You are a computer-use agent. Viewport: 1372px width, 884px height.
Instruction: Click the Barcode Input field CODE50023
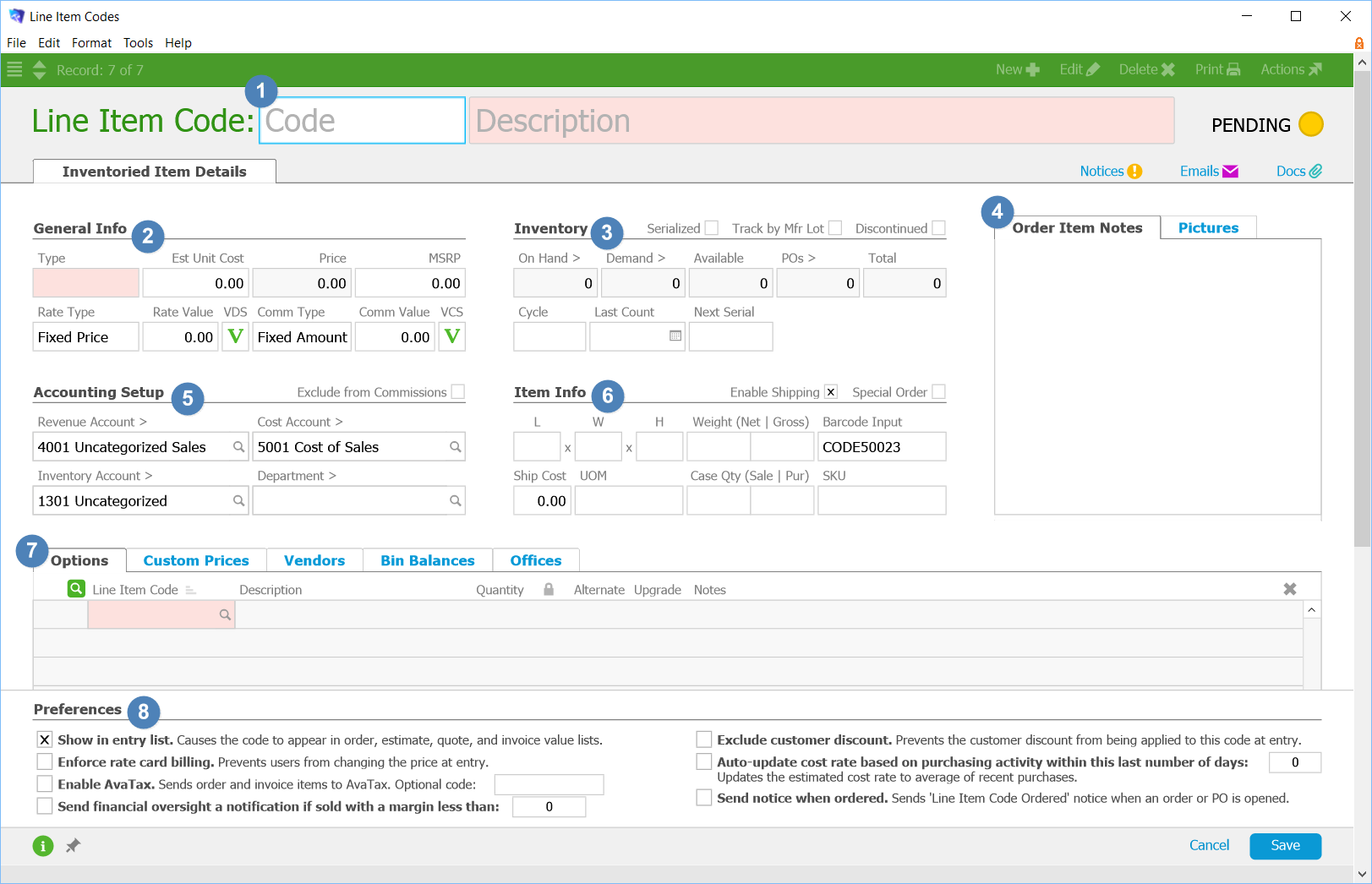[882, 447]
